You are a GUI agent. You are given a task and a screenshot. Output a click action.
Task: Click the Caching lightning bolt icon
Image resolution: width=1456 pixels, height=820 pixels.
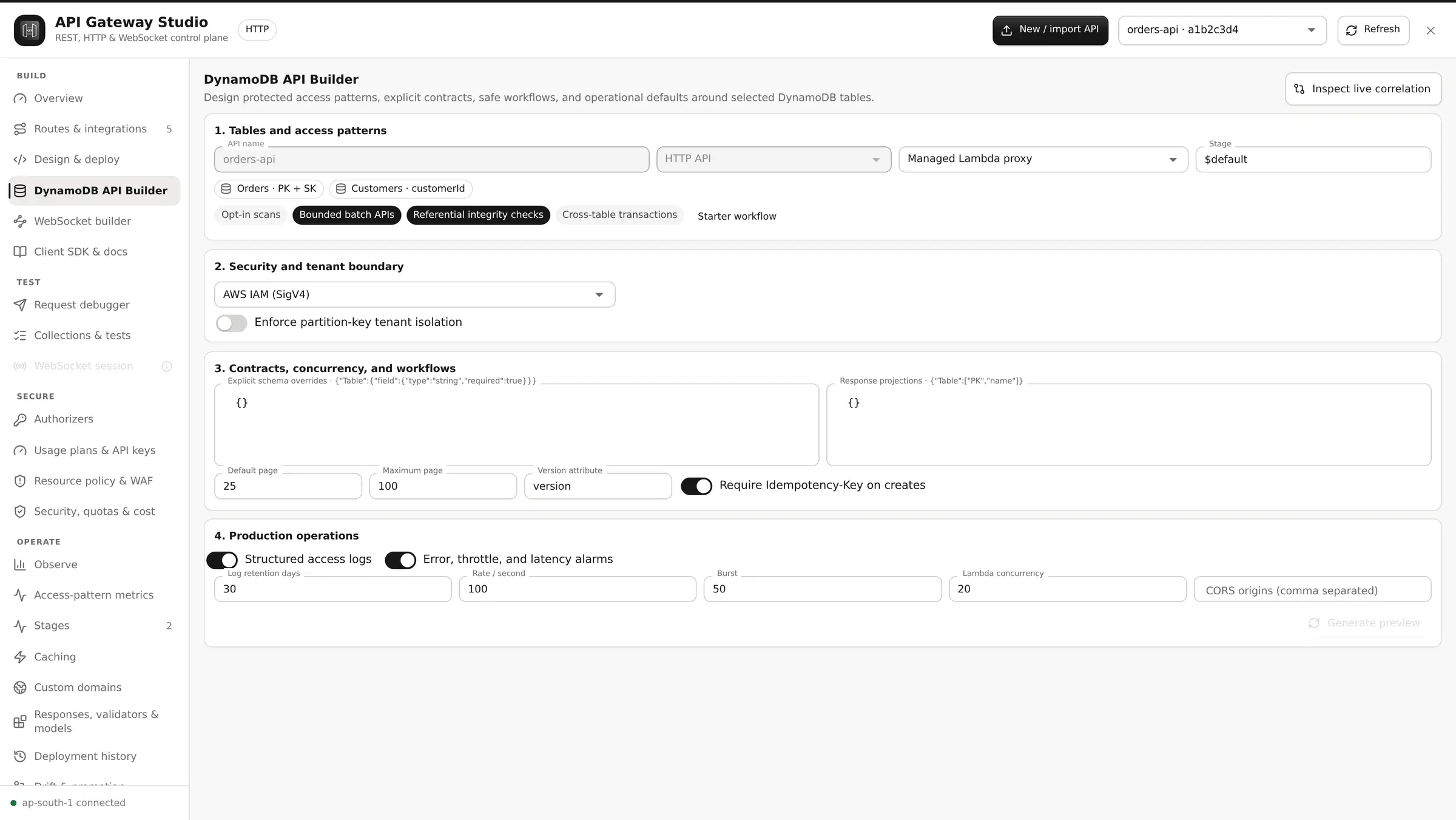click(x=20, y=657)
